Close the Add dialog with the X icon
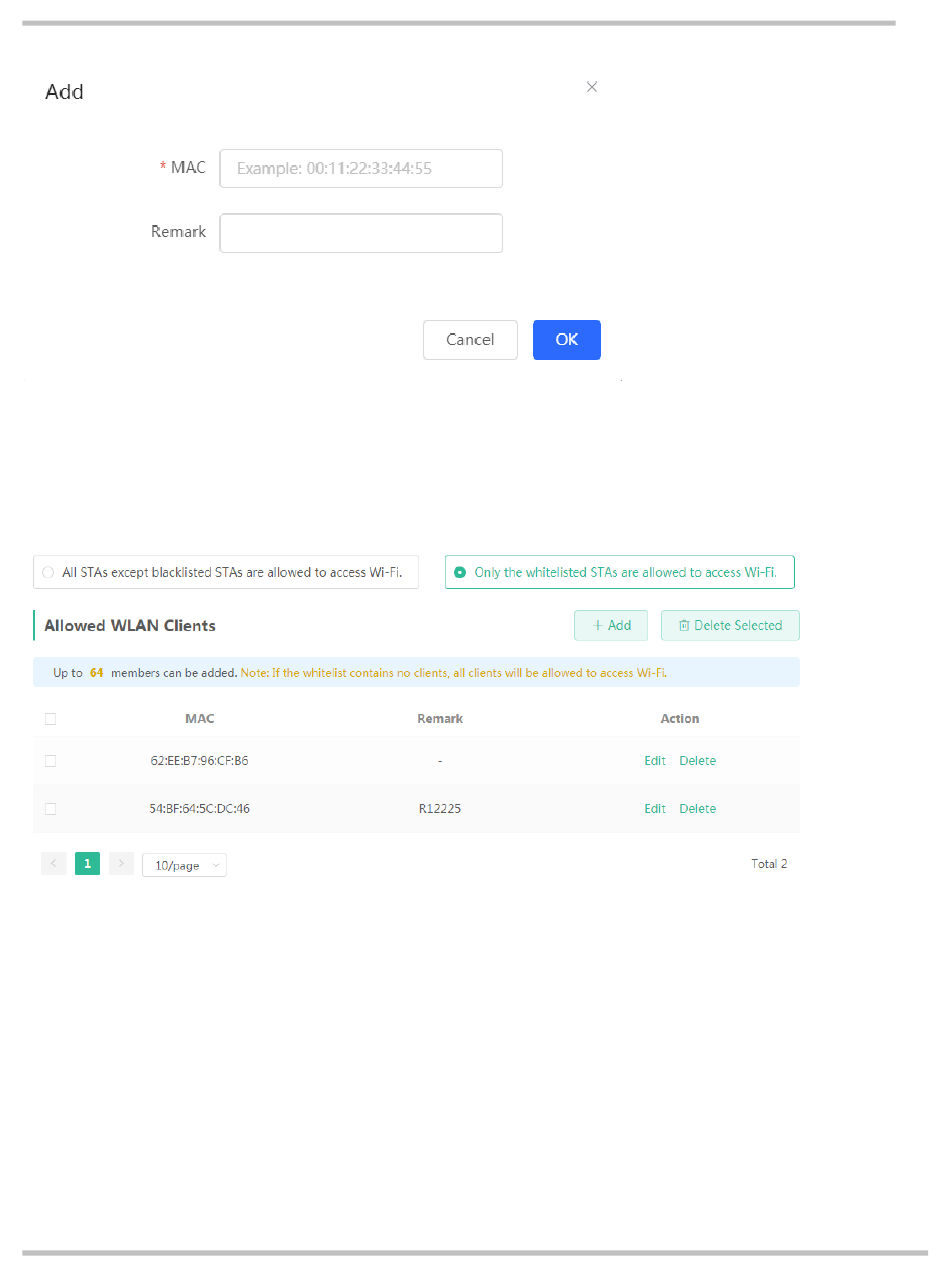Image resolution: width=950 pixels, height=1276 pixels. (x=592, y=87)
